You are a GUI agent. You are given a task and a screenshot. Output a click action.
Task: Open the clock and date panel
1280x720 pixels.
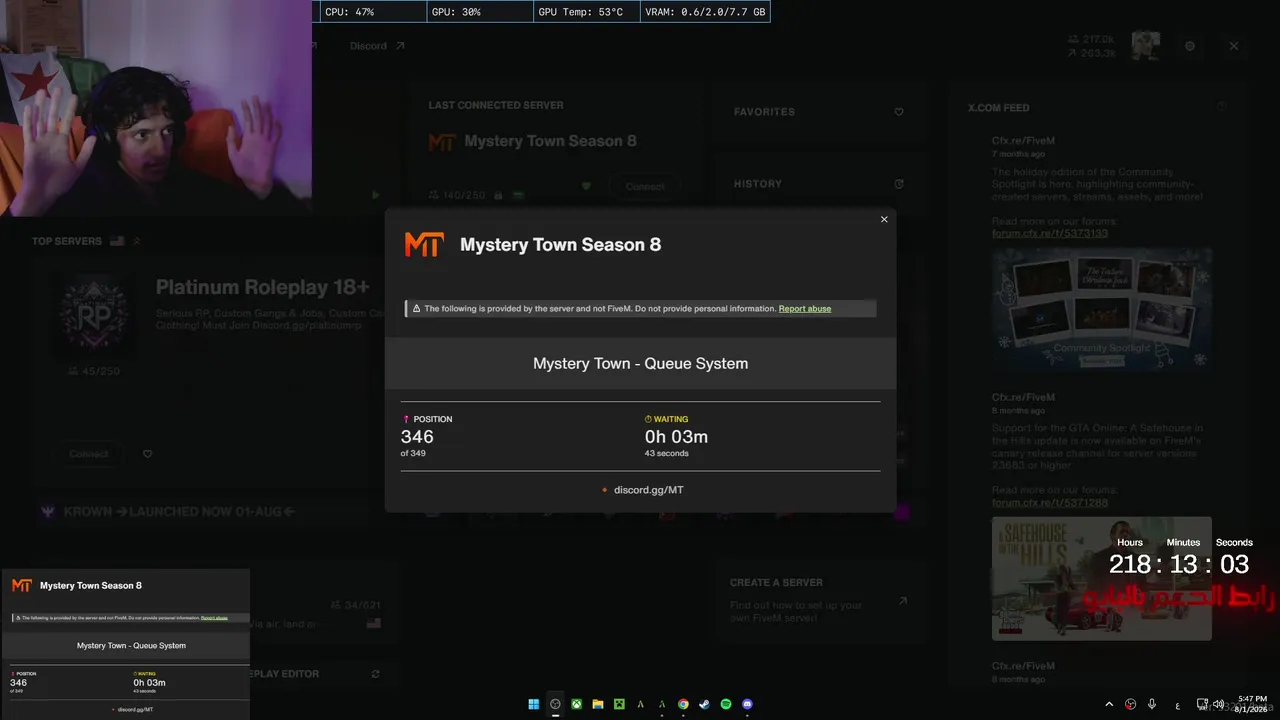(x=1253, y=704)
